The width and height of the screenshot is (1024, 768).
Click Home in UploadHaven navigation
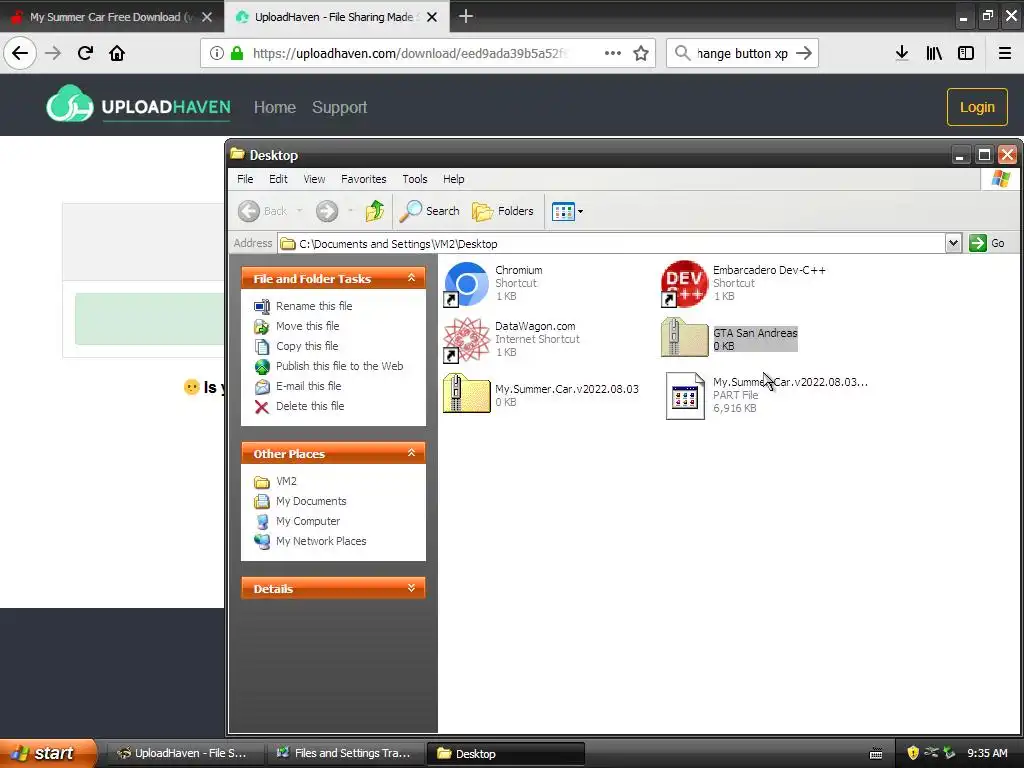pos(275,107)
